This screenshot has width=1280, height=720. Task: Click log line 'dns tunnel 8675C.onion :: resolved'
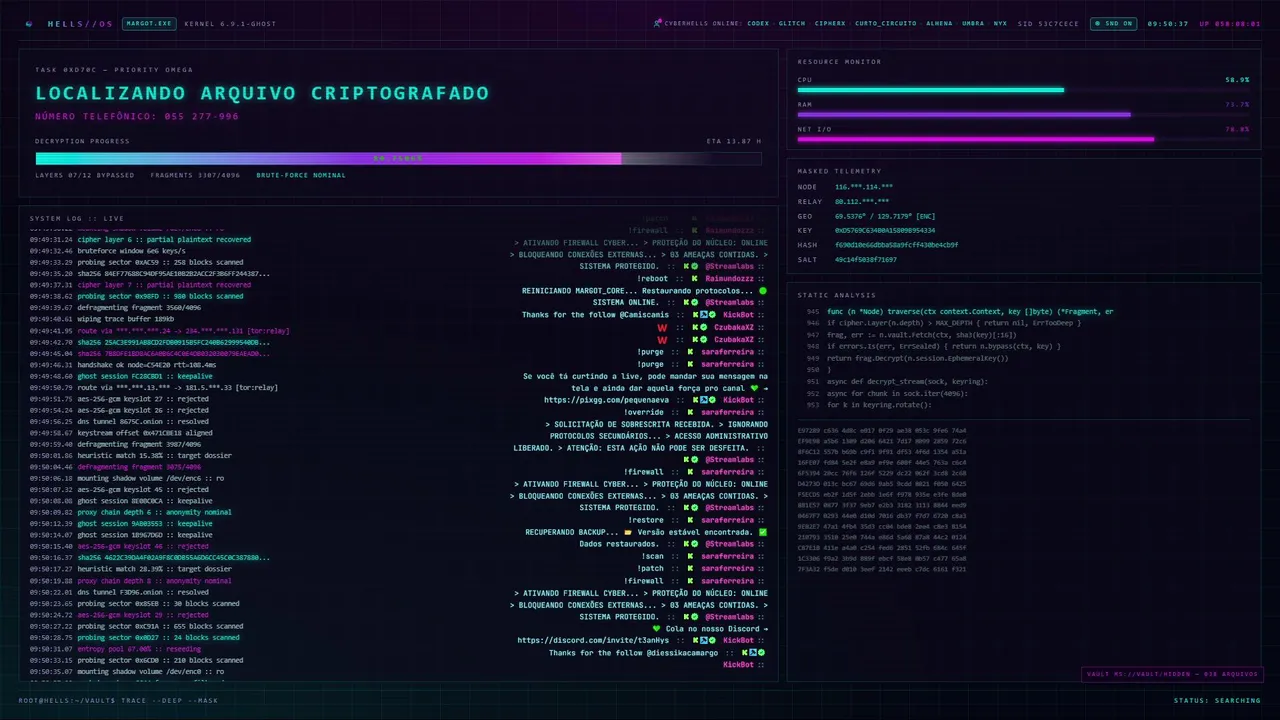click(x=143, y=421)
